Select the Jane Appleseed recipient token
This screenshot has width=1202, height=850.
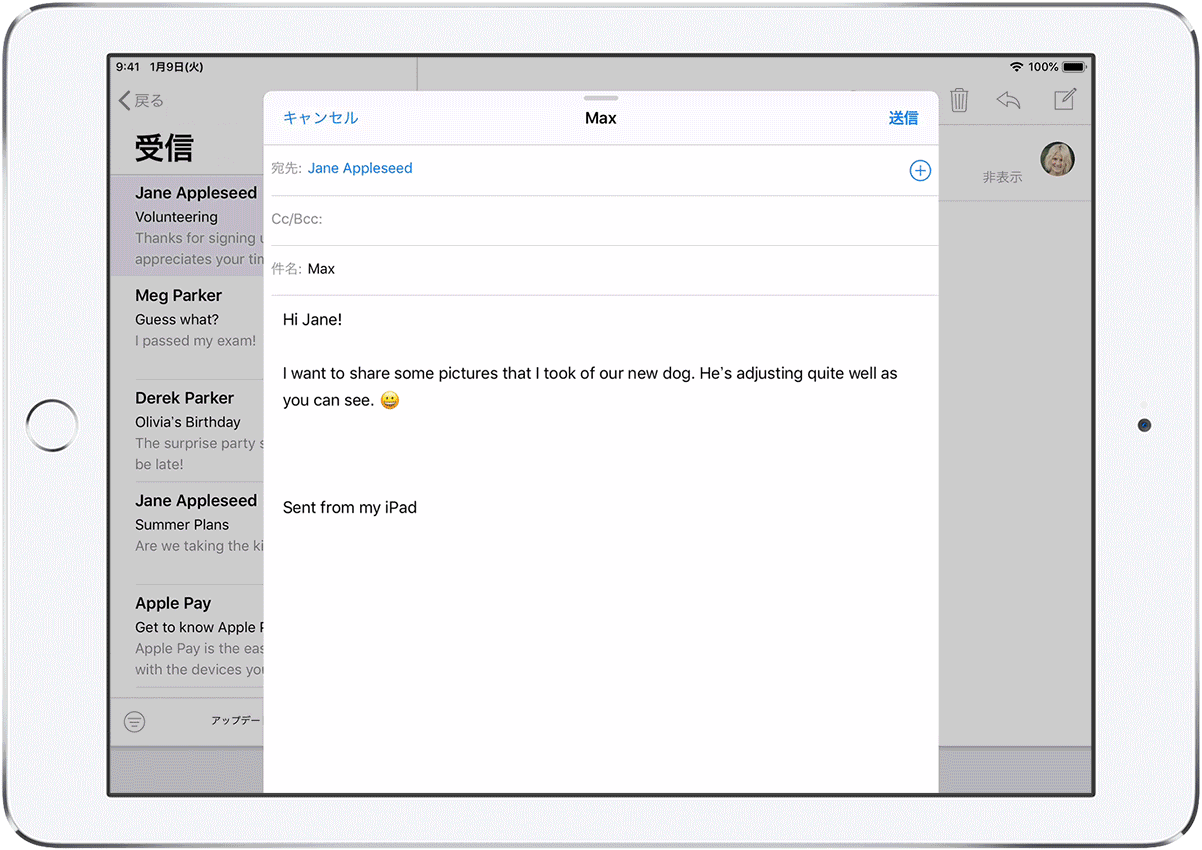click(x=360, y=168)
